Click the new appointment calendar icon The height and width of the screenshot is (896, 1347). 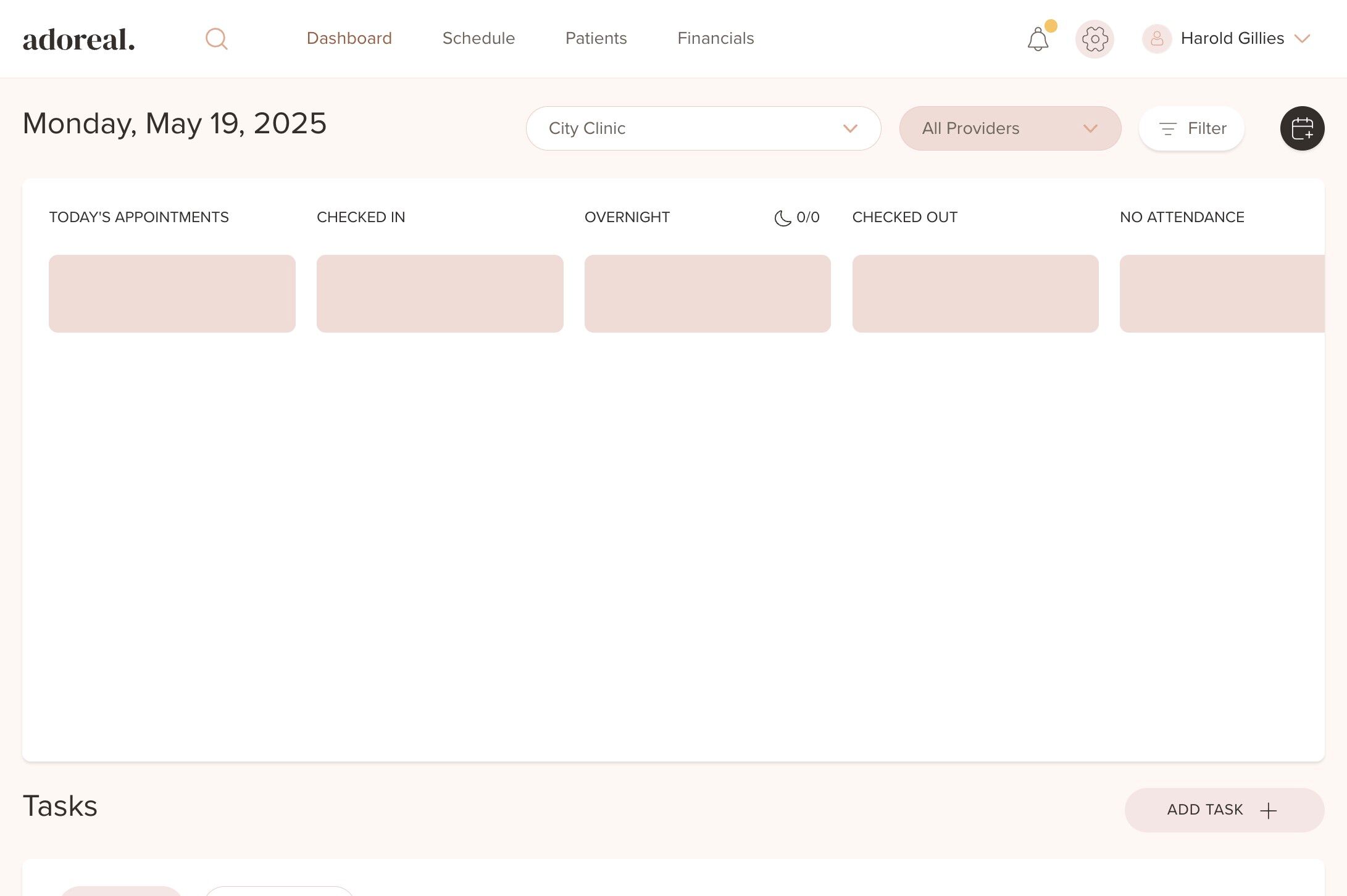pyautogui.click(x=1302, y=128)
